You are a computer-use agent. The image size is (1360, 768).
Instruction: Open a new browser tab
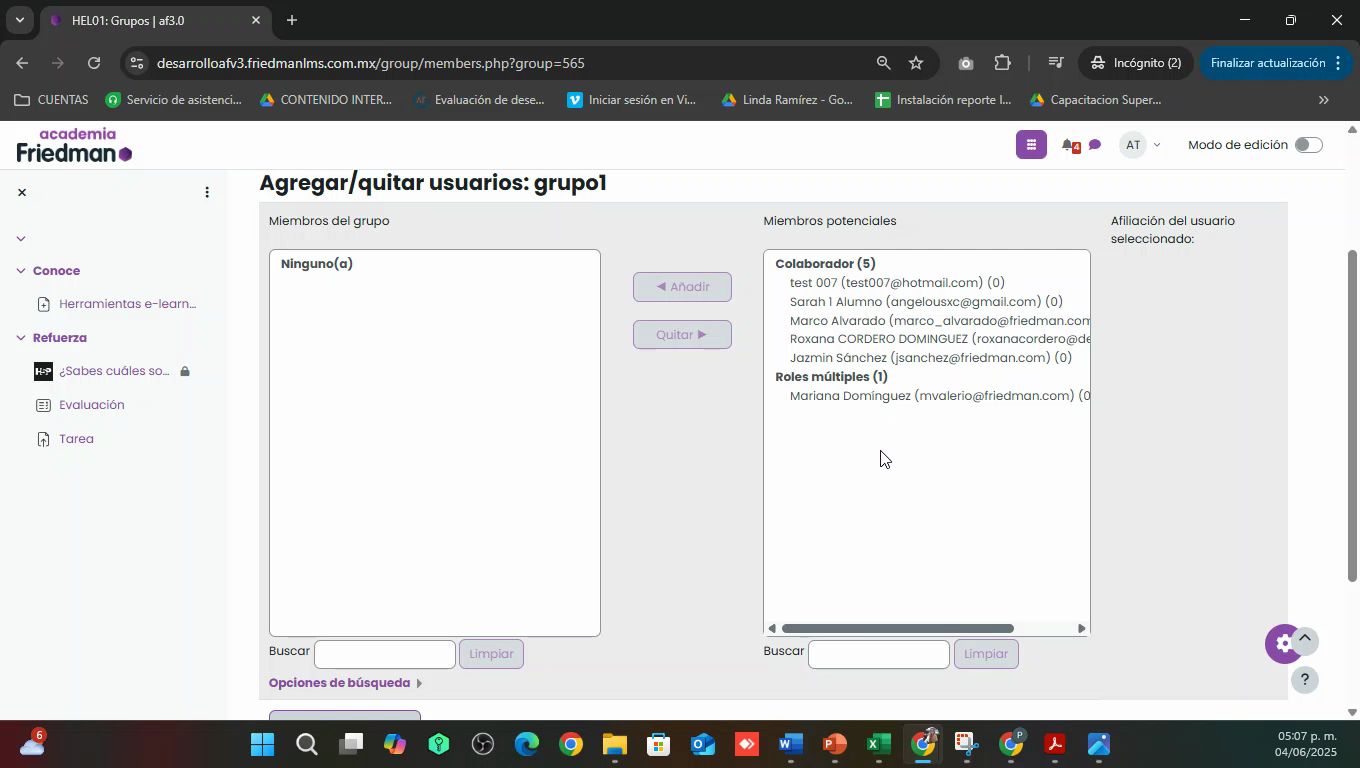pyautogui.click(x=291, y=20)
